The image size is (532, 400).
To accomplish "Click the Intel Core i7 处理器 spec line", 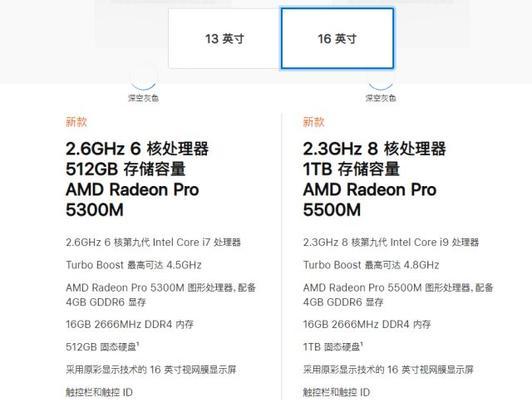I will [x=153, y=242].
